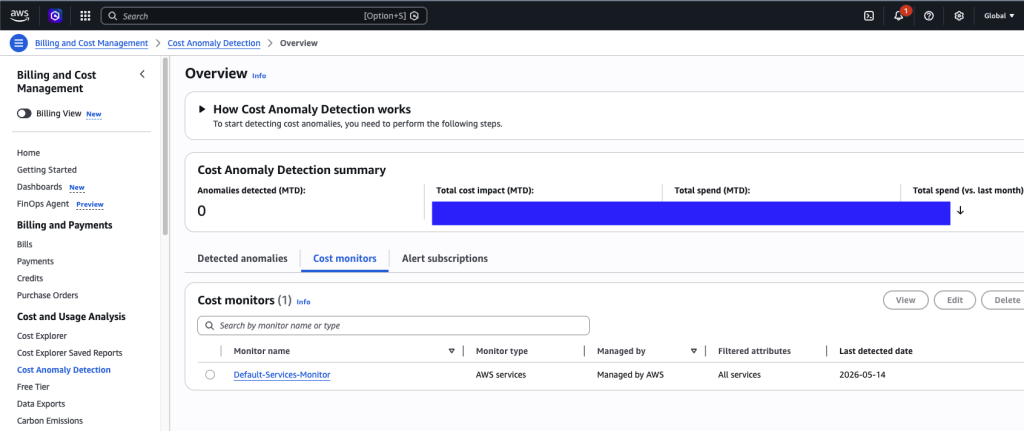The height and width of the screenshot is (431, 1024).
Task: Open the AWS console home logo
Action: click(19, 16)
